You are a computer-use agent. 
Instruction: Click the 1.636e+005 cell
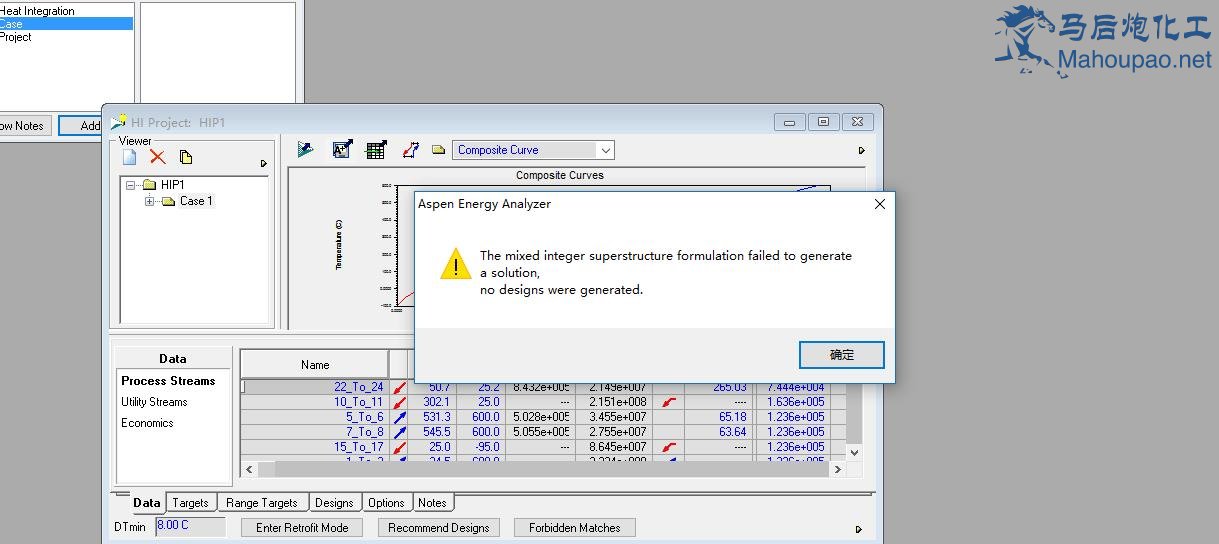pyautogui.click(x=792, y=402)
